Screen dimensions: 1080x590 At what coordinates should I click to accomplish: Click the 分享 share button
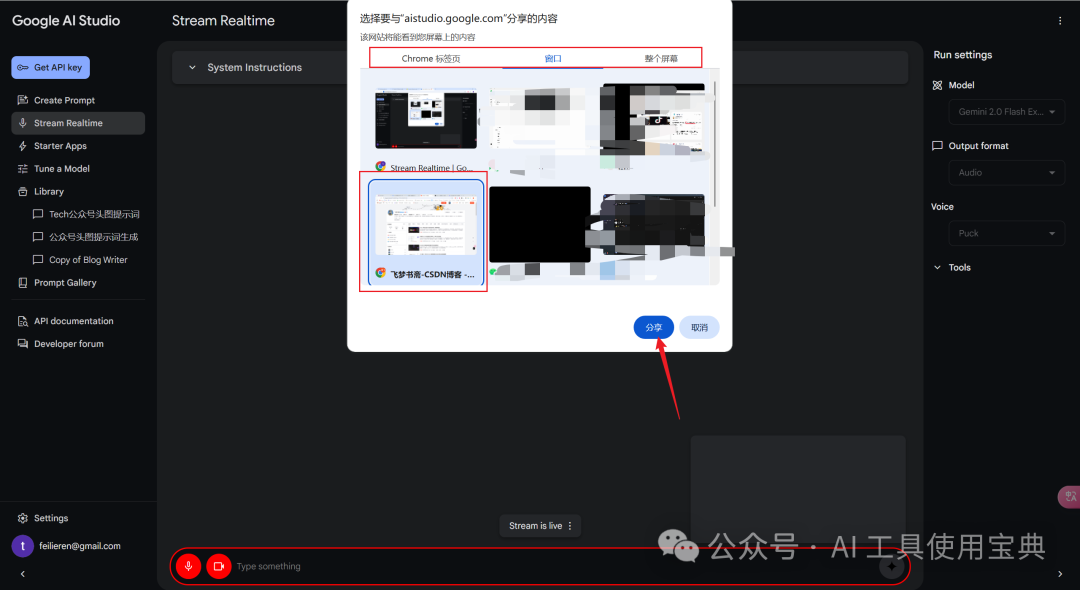pos(654,328)
